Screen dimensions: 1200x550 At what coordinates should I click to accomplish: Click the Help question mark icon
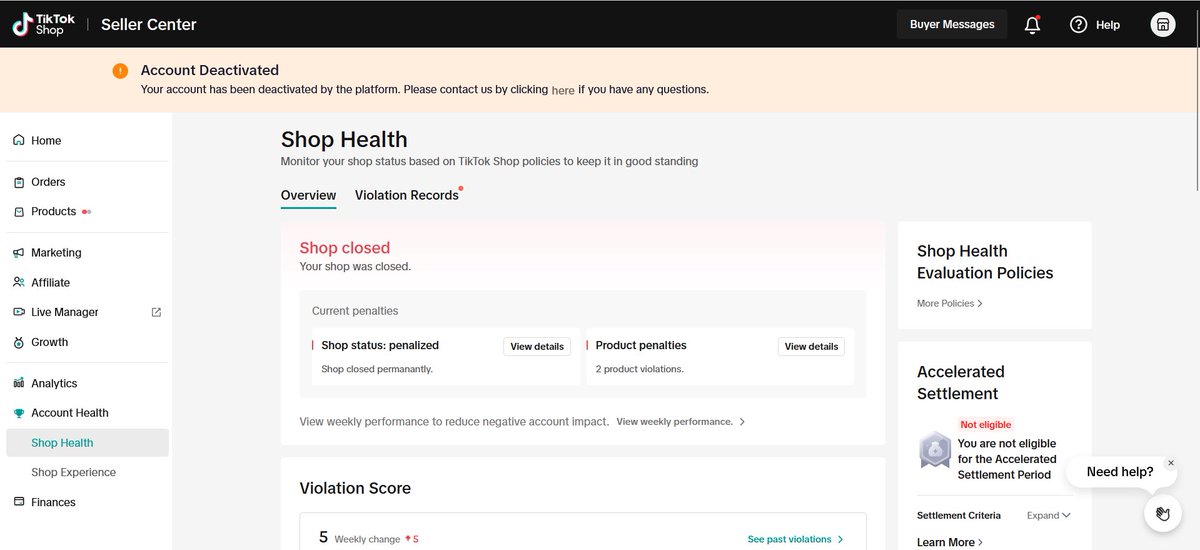coord(1078,25)
